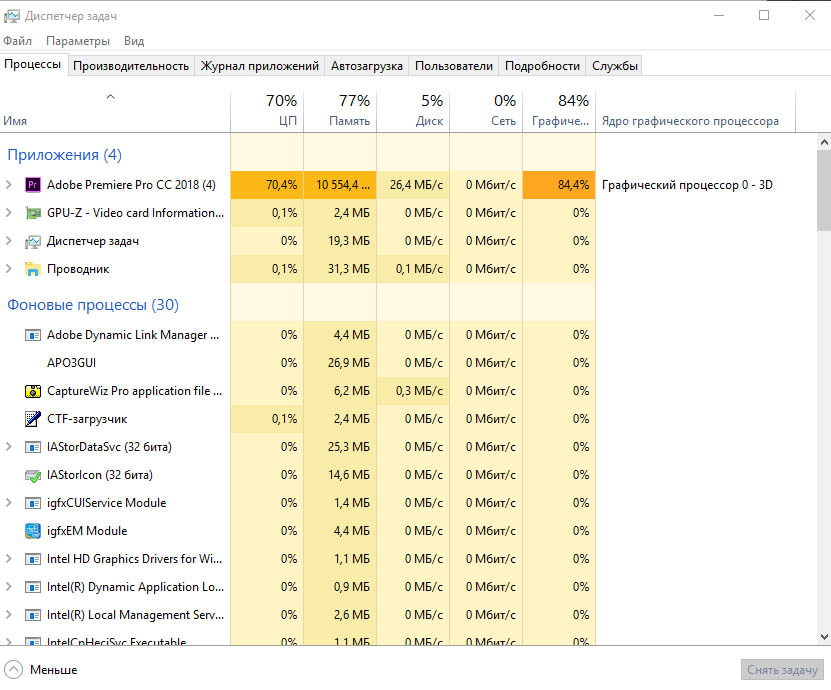Click the scrollbar up arrow
The width and height of the screenshot is (831, 690).
coord(824,142)
